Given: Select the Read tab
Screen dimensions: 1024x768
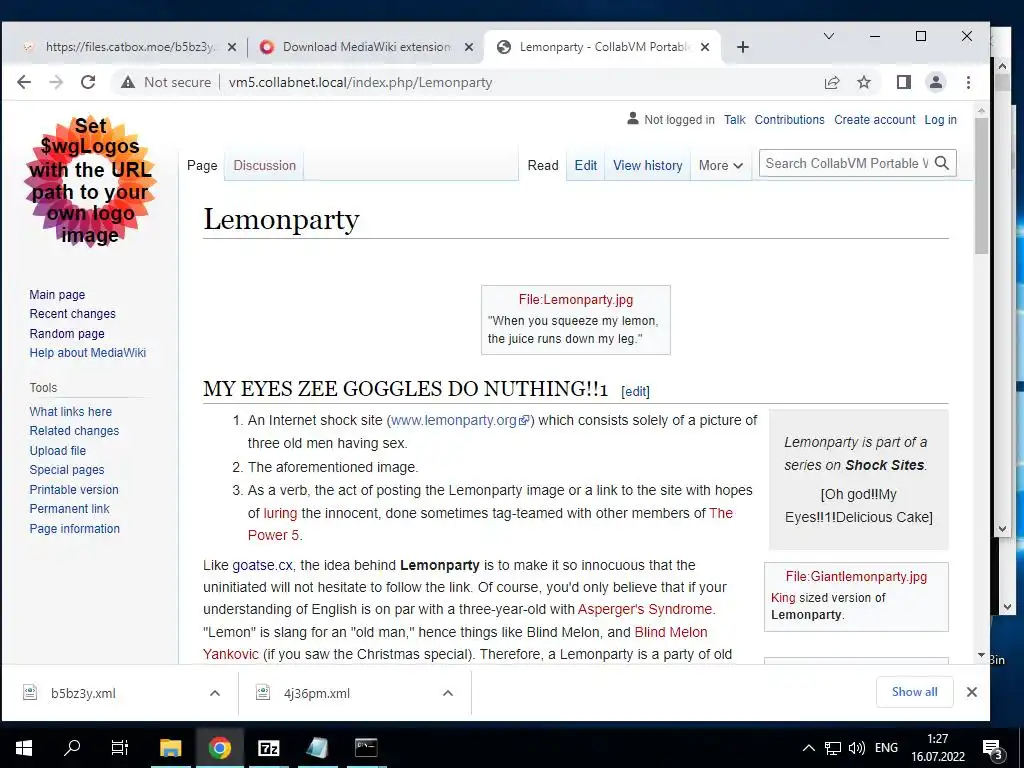Looking at the screenshot, I should tap(543, 165).
